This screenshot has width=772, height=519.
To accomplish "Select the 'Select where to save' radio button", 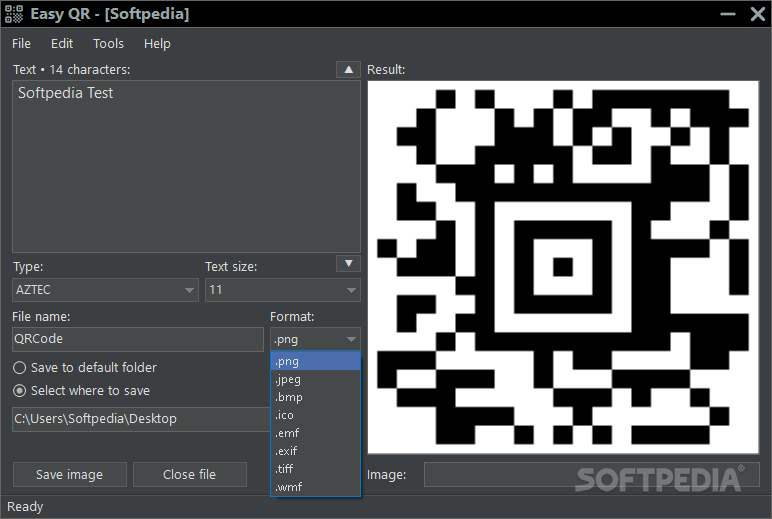I will coord(20,391).
